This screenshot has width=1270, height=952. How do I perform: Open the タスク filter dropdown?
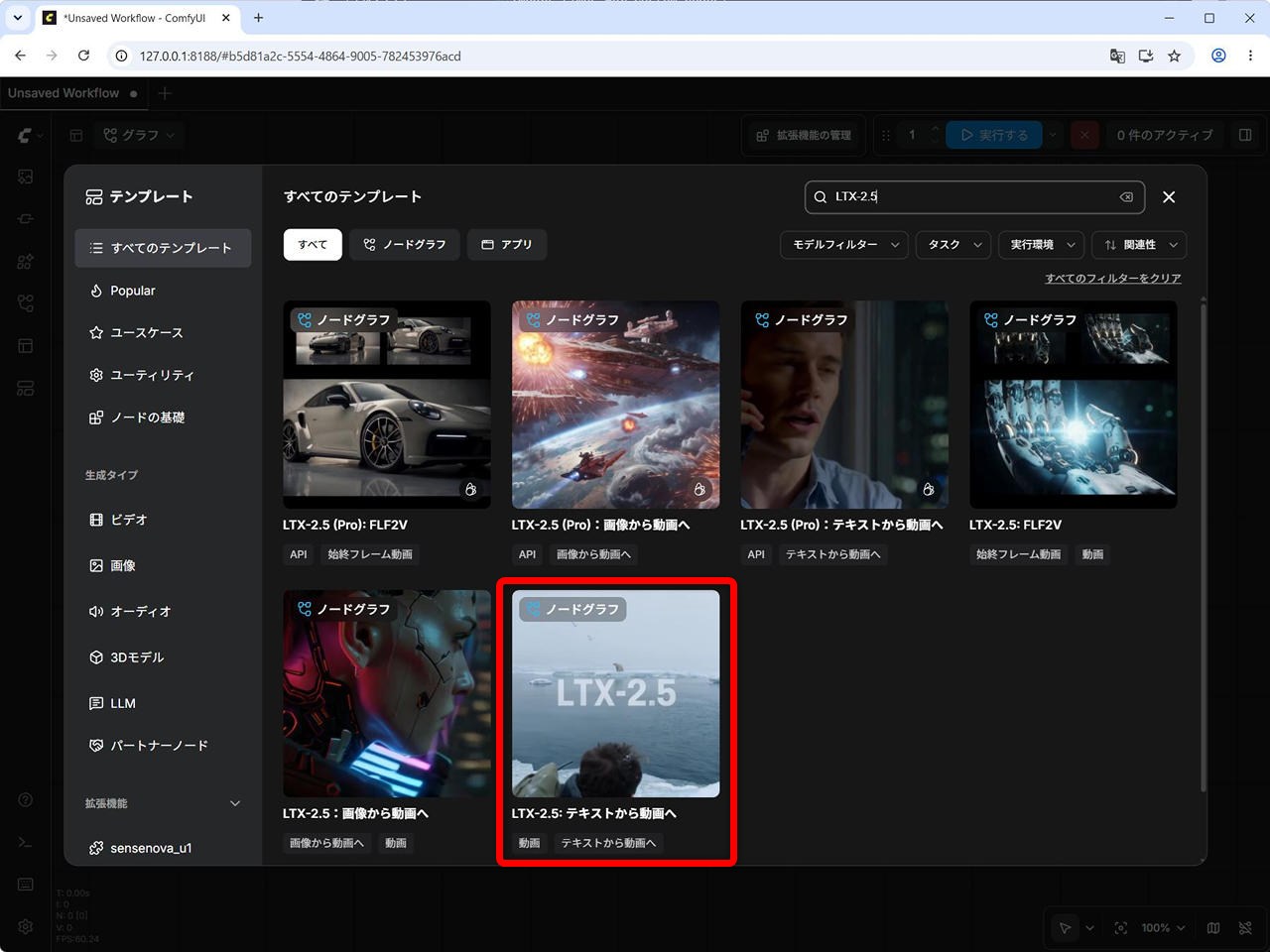pos(952,245)
